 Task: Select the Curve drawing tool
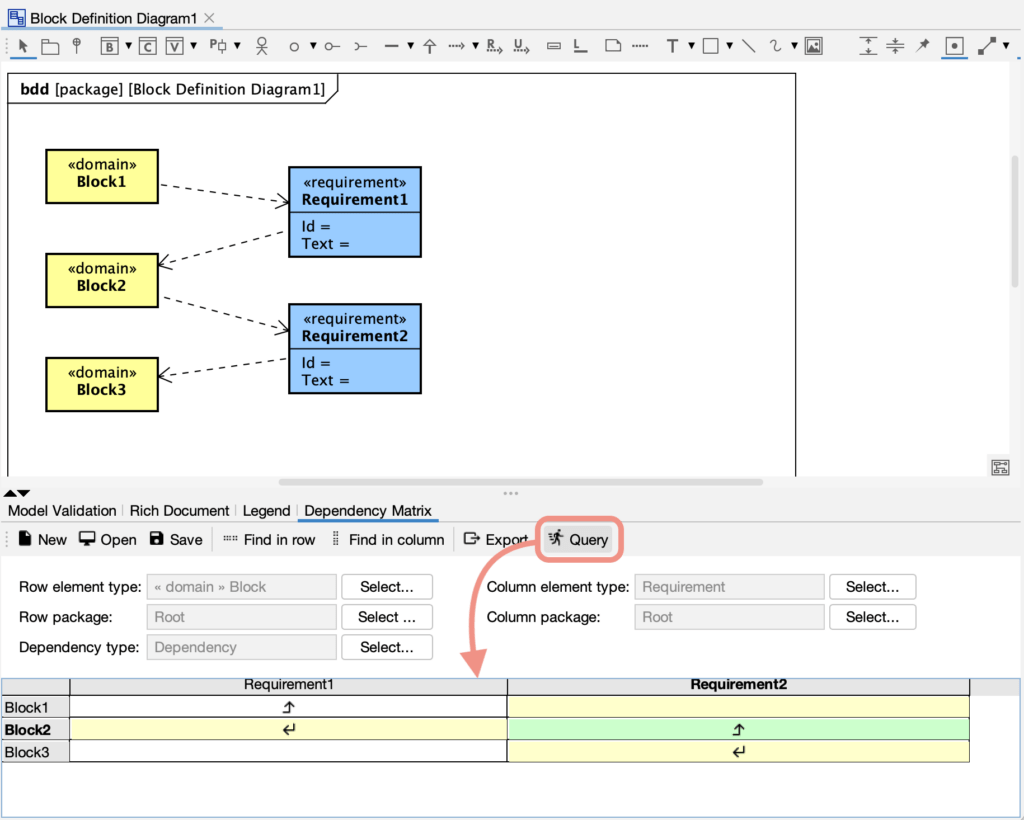pos(775,46)
